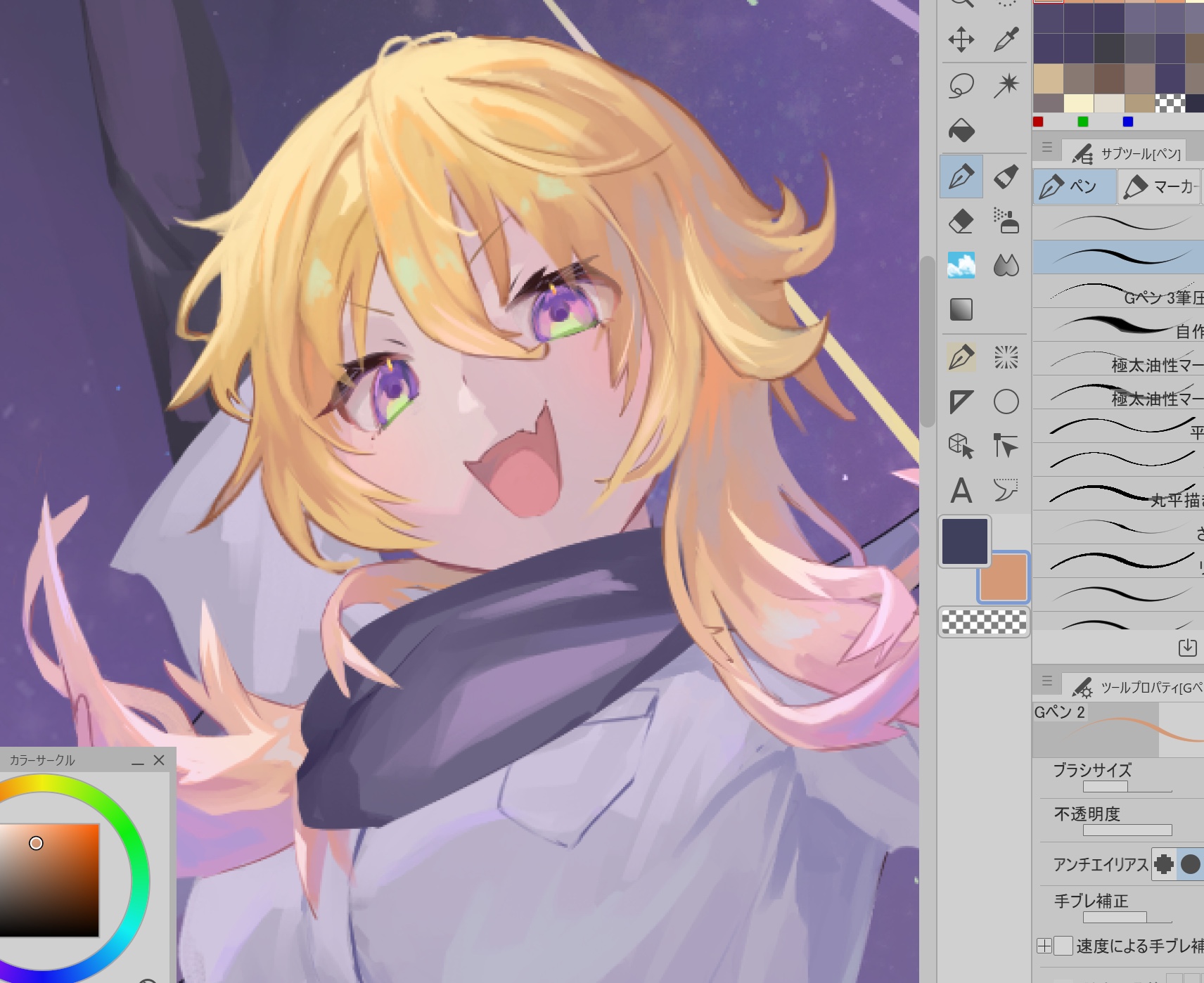Select the transparent color swatch
The image size is (1204, 983).
pyautogui.click(x=984, y=622)
